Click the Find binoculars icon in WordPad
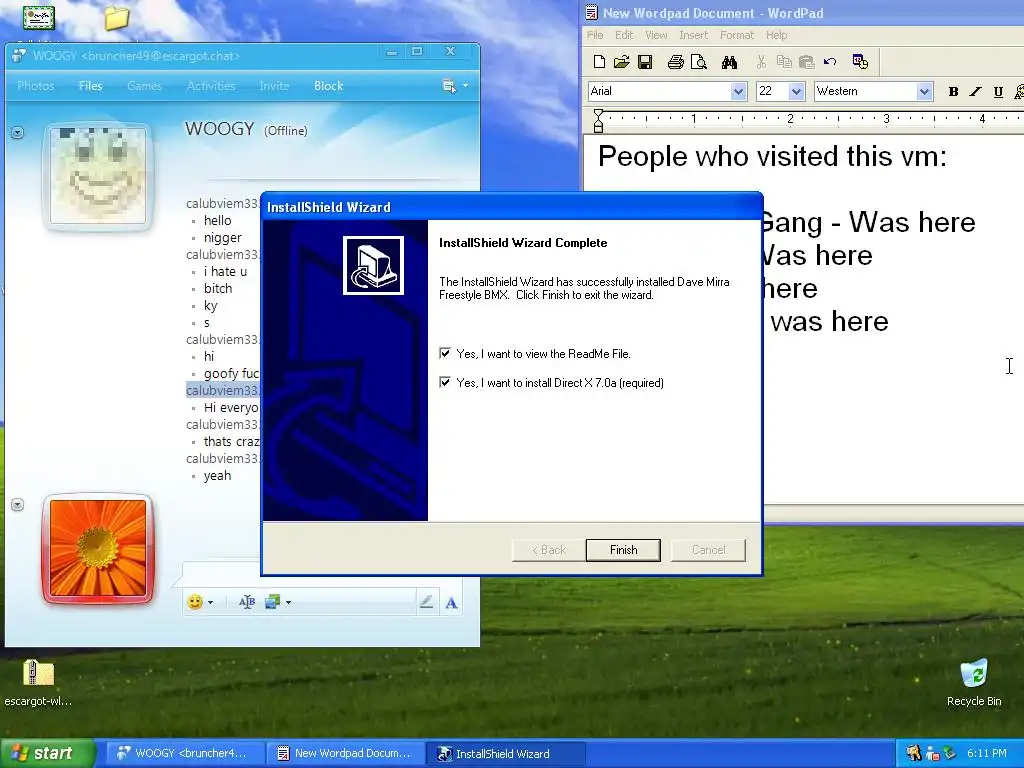The width and height of the screenshot is (1024, 768). point(729,62)
